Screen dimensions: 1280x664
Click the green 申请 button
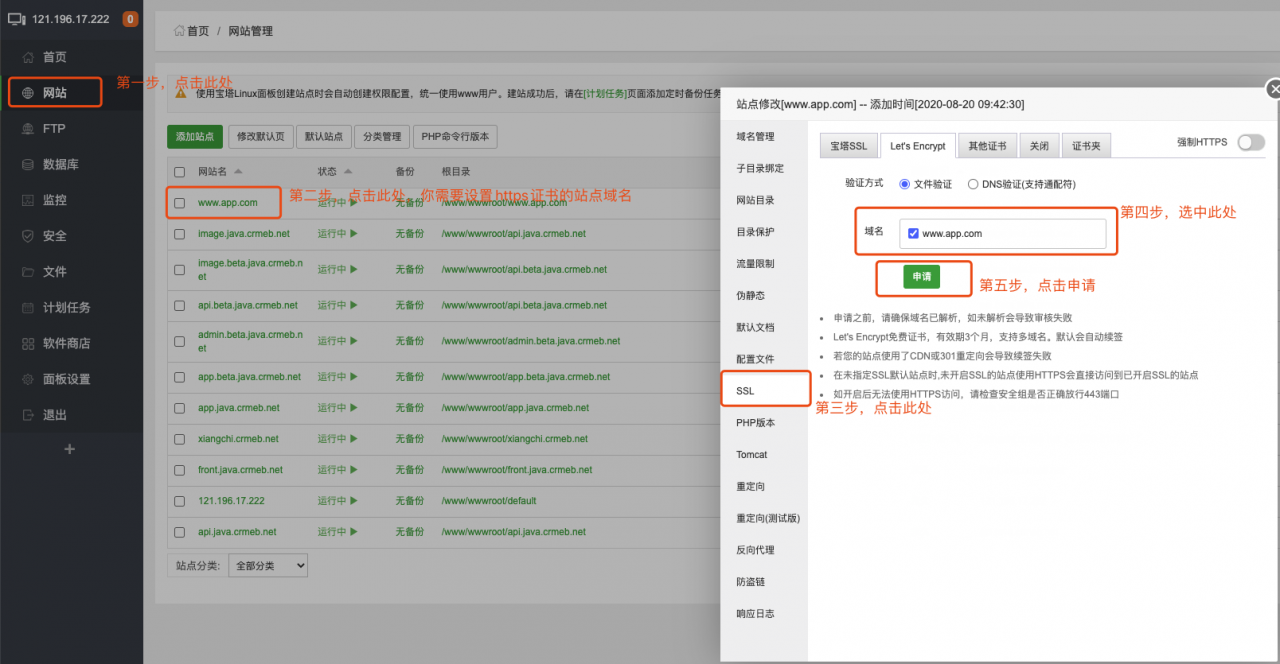coord(922,277)
